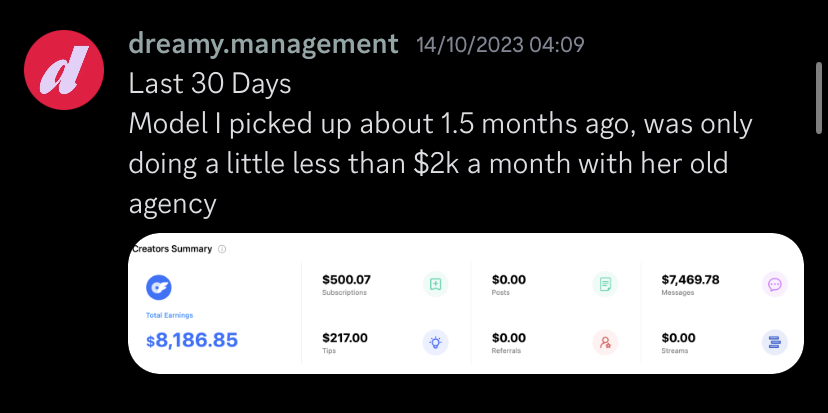Click the purple Messages chat icon
The height and width of the screenshot is (413, 828).
pyautogui.click(x=775, y=284)
